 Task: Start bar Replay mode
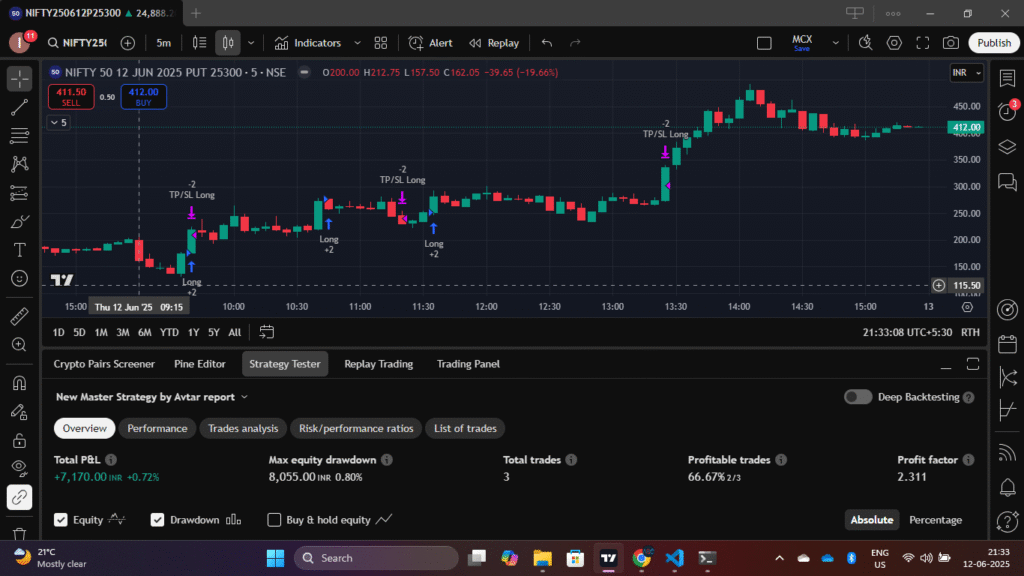click(x=494, y=43)
